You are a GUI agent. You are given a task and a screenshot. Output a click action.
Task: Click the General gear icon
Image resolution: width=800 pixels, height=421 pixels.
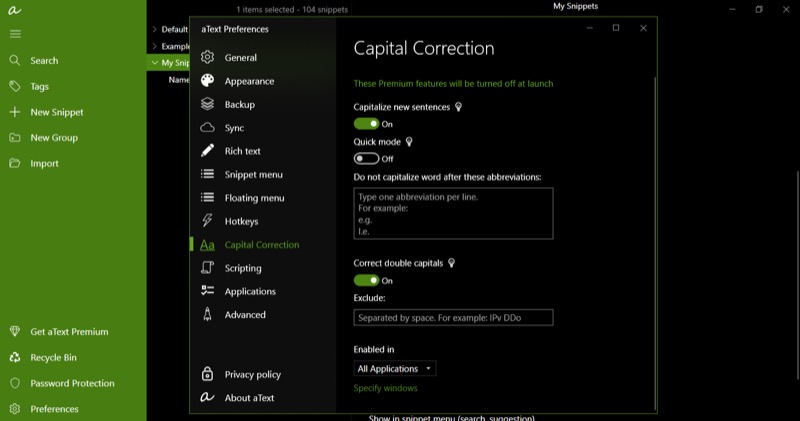pos(207,57)
